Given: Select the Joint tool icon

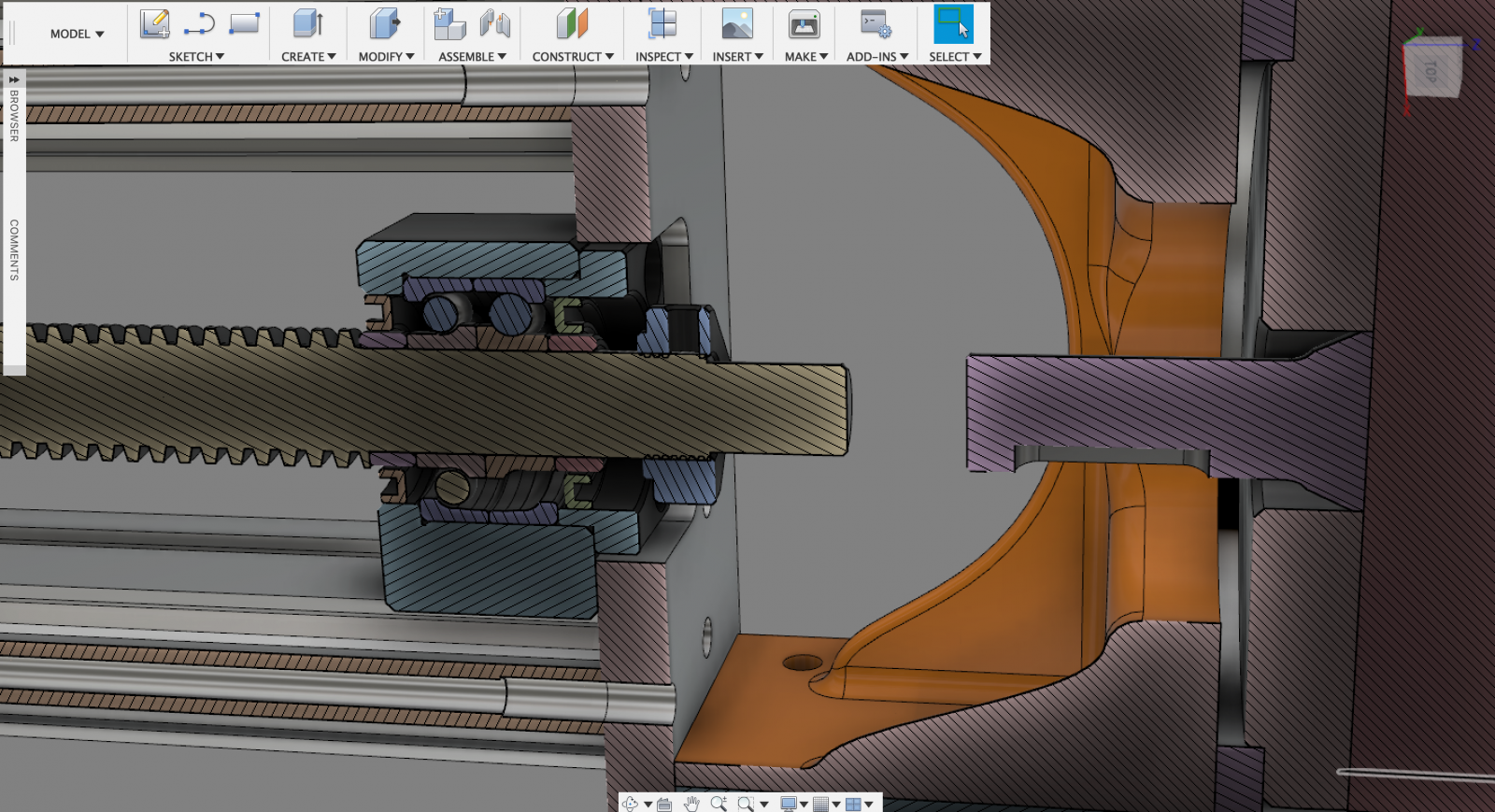Looking at the screenshot, I should (495, 24).
